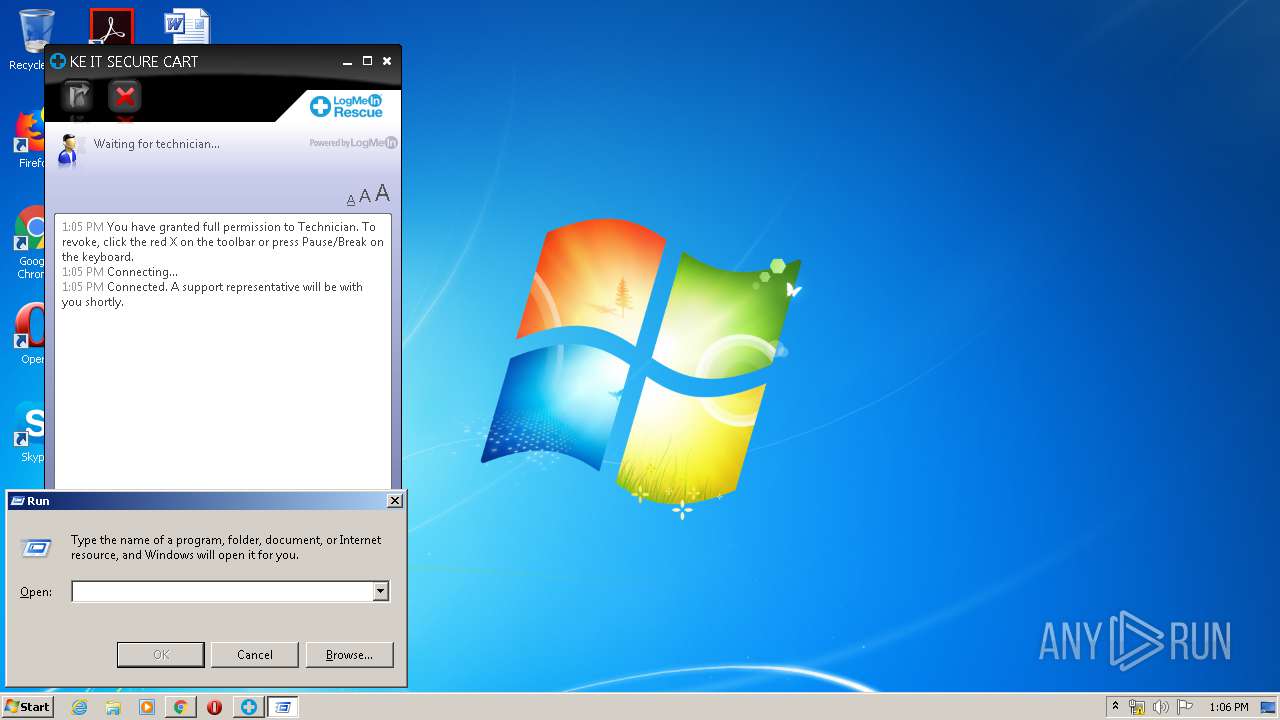The height and width of the screenshot is (720, 1280).
Task: Open Opera from the taskbar
Action: [214, 707]
